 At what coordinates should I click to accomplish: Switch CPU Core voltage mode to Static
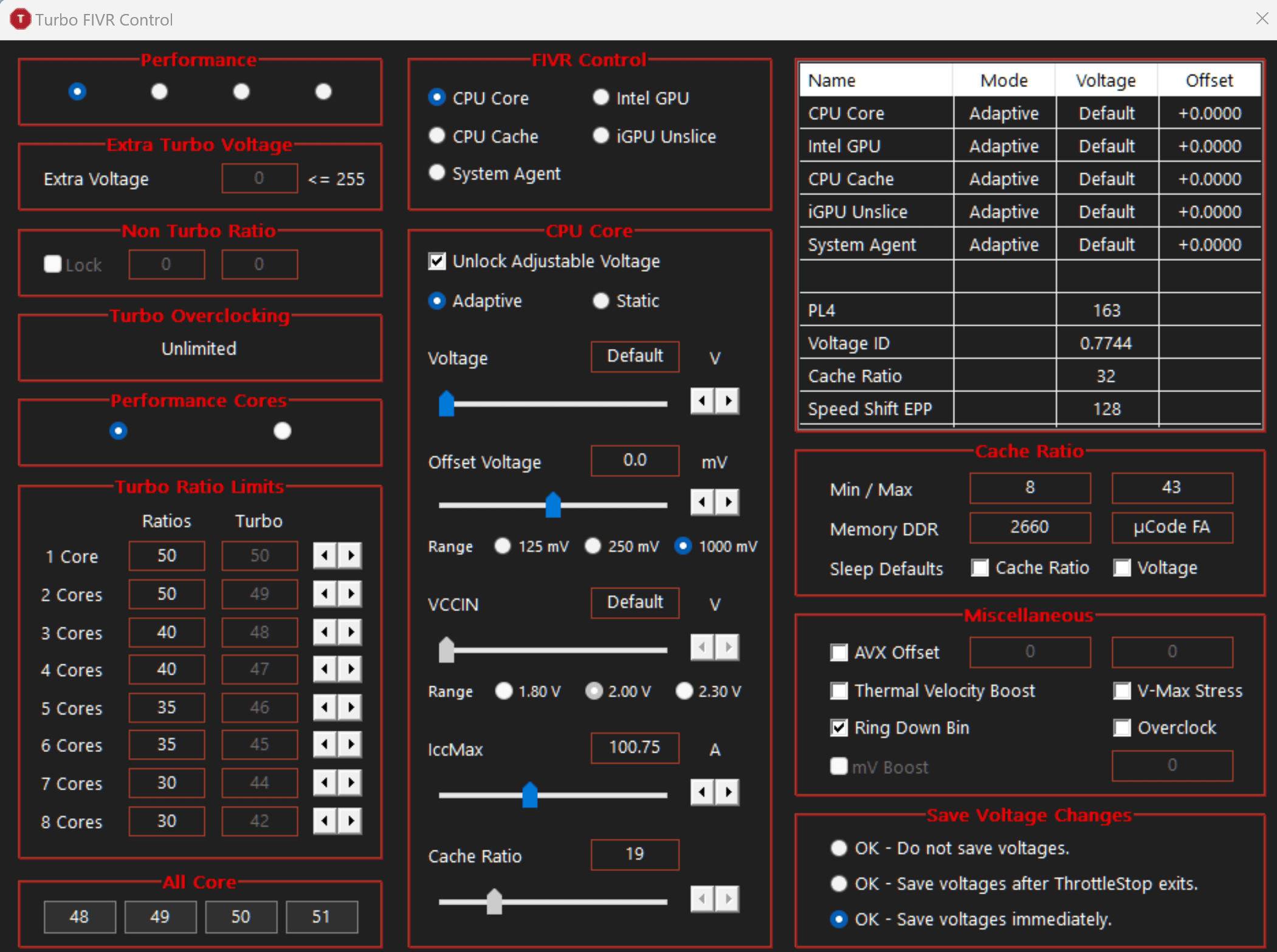click(x=601, y=300)
